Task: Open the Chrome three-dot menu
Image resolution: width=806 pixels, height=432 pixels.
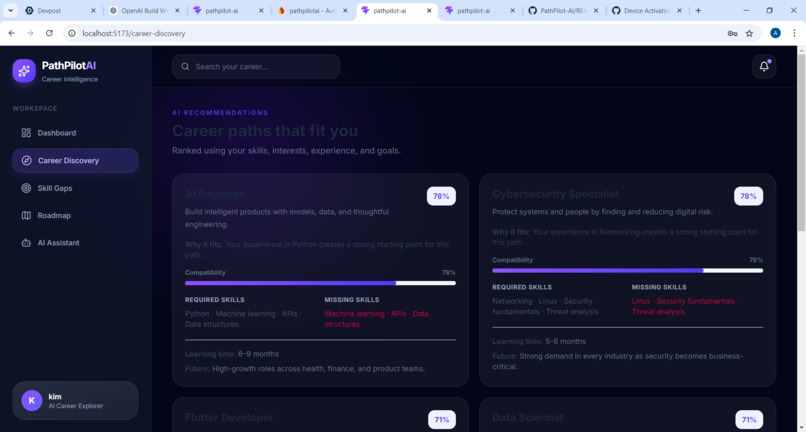Action: click(x=794, y=33)
